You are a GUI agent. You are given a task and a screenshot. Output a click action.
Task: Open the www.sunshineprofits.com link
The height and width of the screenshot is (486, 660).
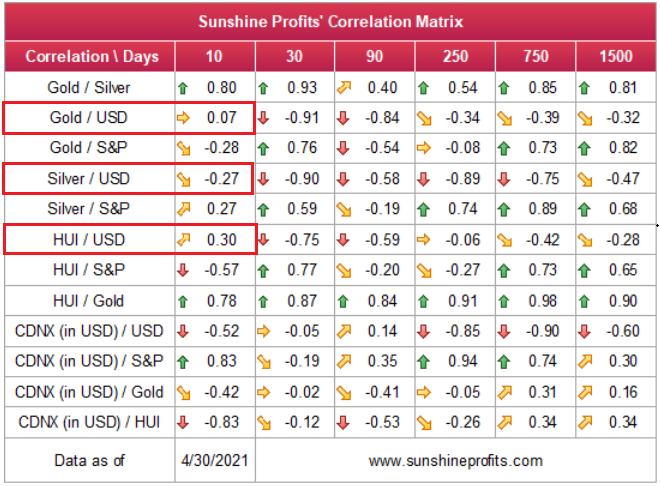coord(455,460)
